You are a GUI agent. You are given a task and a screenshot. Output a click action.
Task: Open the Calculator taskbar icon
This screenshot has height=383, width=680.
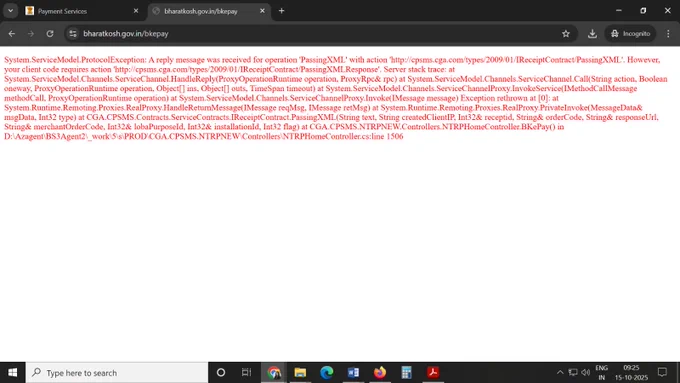pos(406,373)
